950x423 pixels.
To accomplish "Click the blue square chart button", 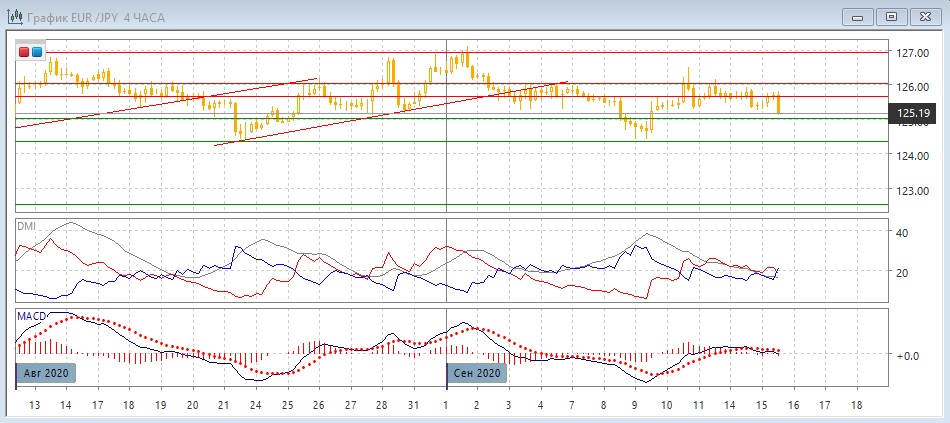I will pyautogui.click(x=37, y=52).
